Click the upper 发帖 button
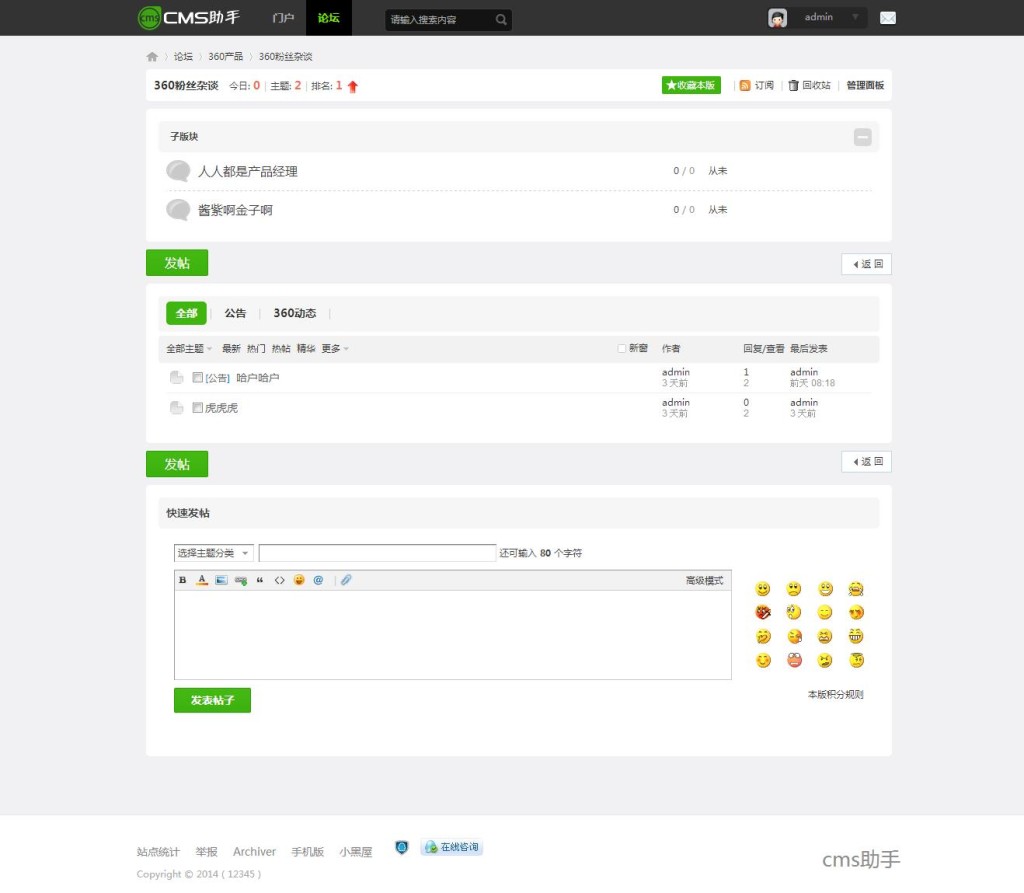This screenshot has width=1024, height=893. pos(177,263)
